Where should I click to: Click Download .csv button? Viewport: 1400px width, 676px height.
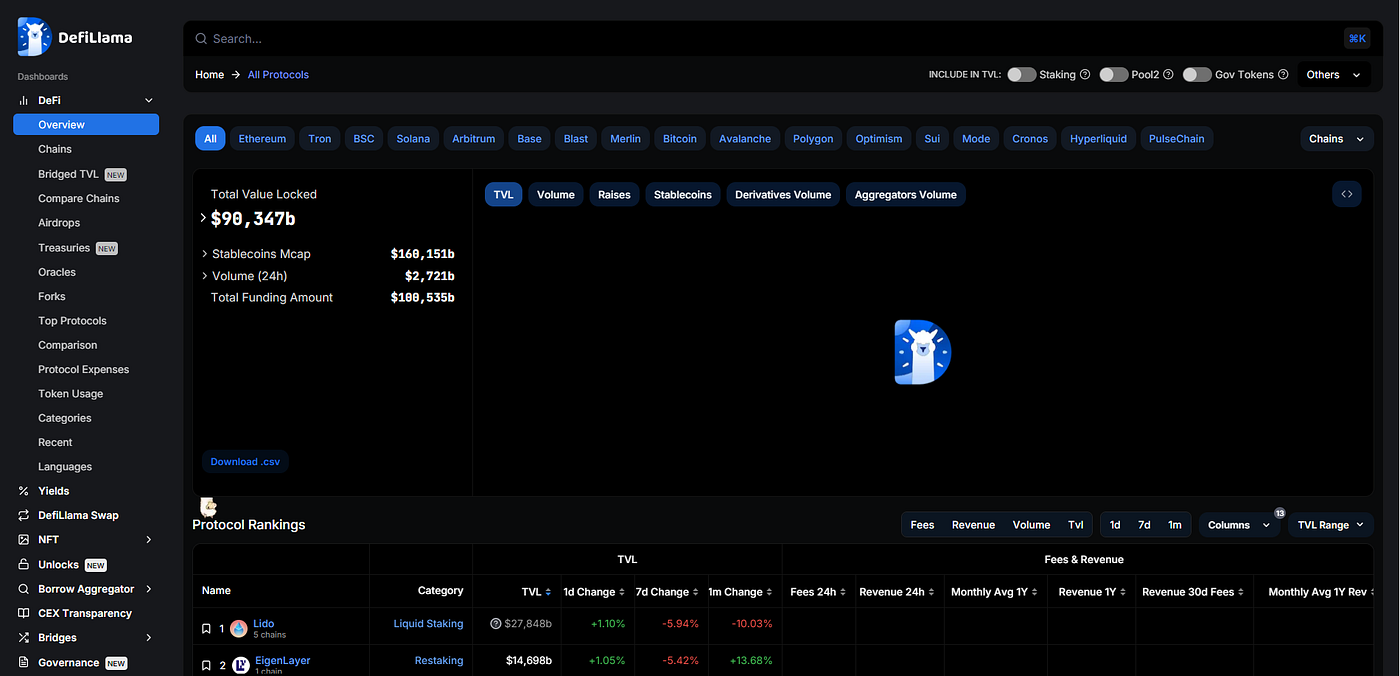(245, 462)
